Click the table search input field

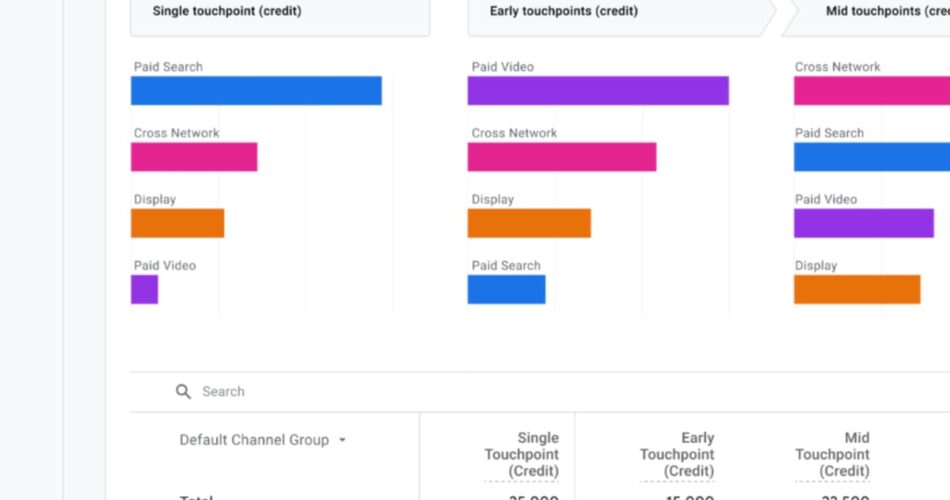point(400,392)
